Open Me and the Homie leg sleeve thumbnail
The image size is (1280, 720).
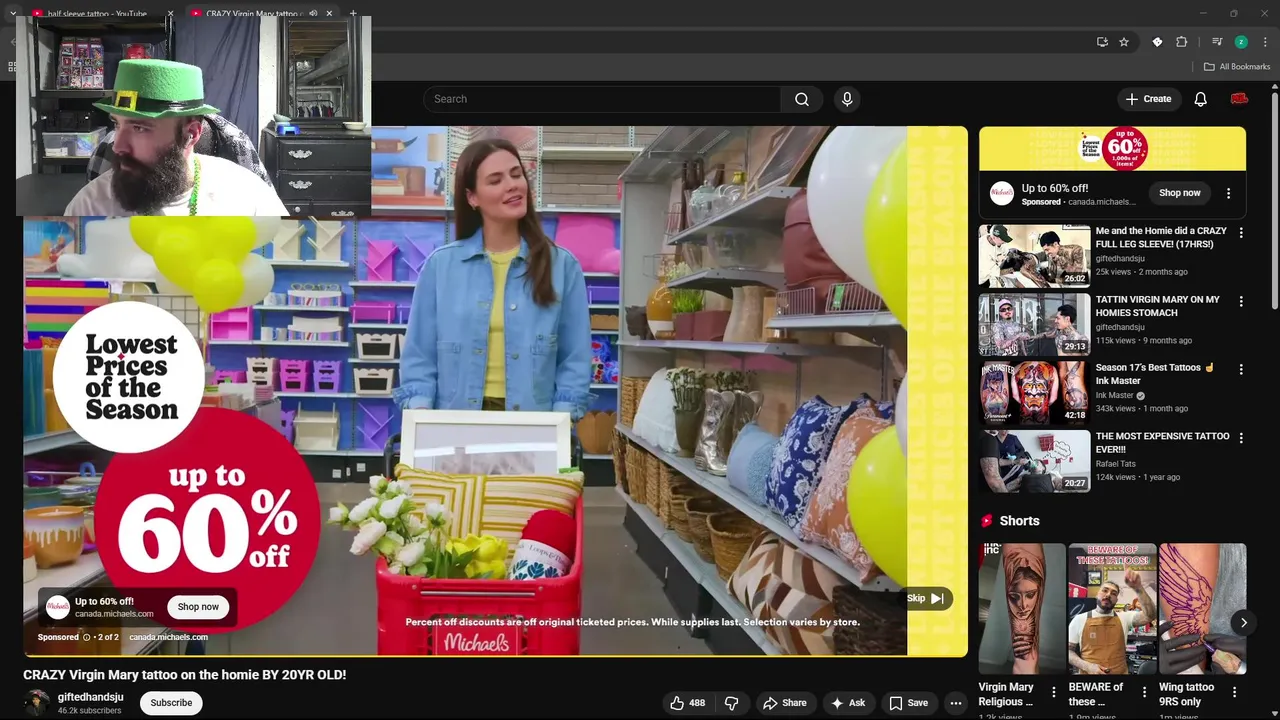1034,256
